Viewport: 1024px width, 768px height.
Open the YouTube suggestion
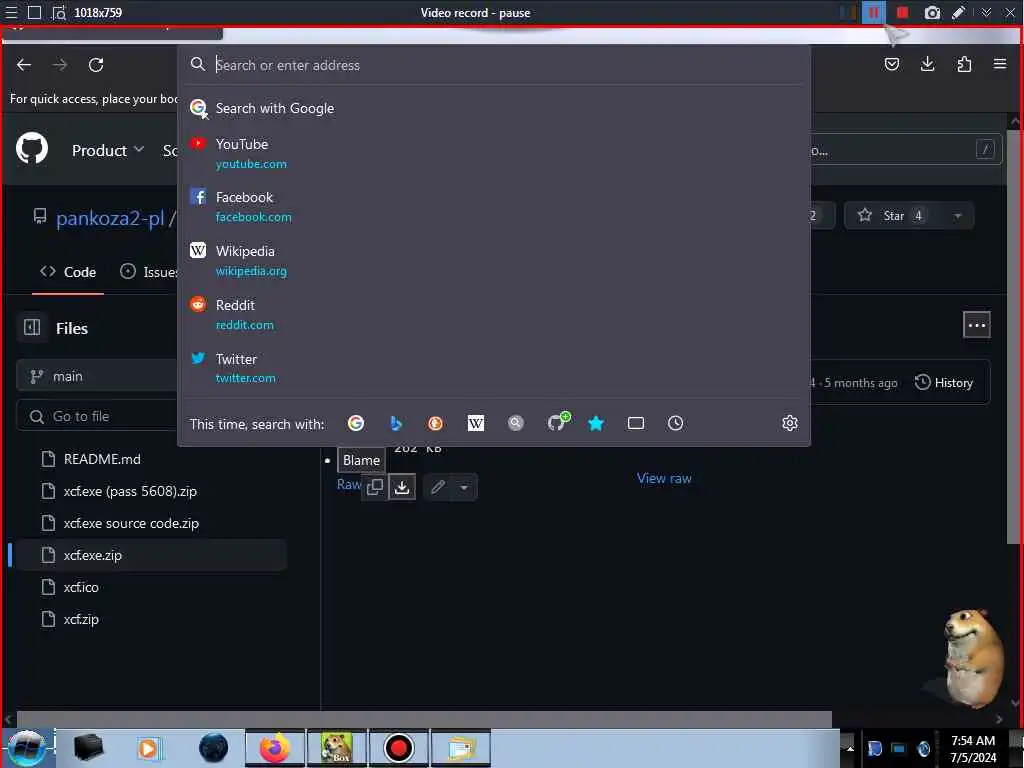(x=494, y=153)
